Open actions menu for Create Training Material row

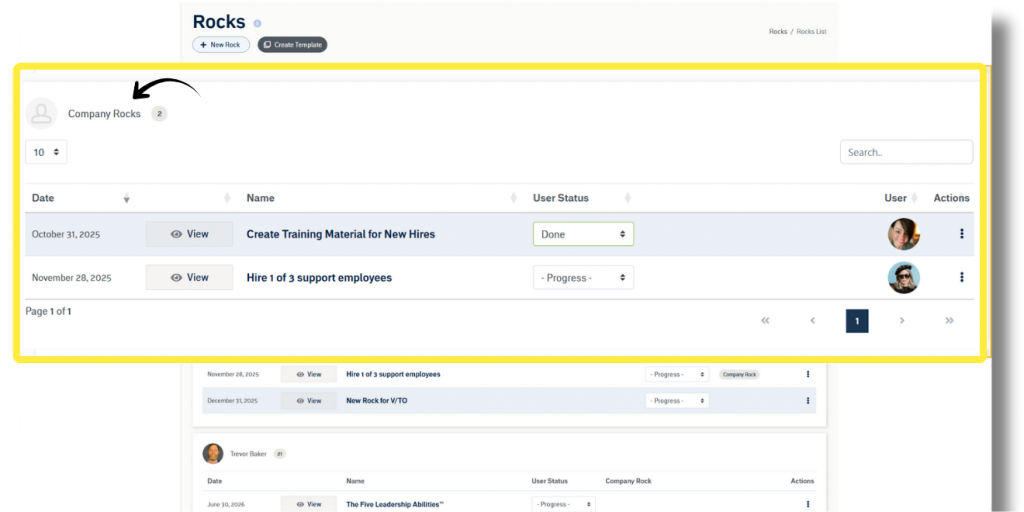tap(962, 234)
